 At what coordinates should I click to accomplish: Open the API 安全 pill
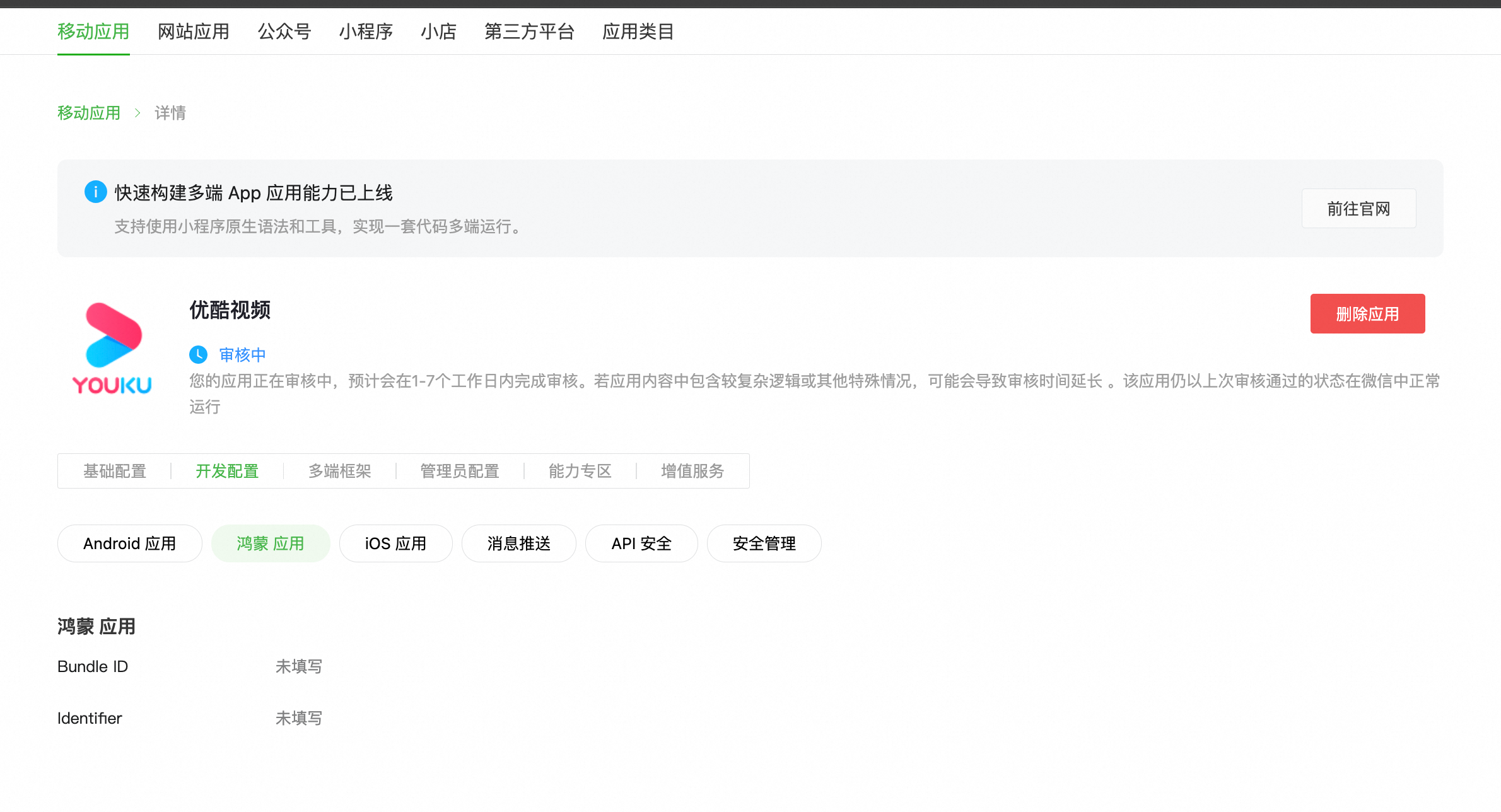(641, 543)
